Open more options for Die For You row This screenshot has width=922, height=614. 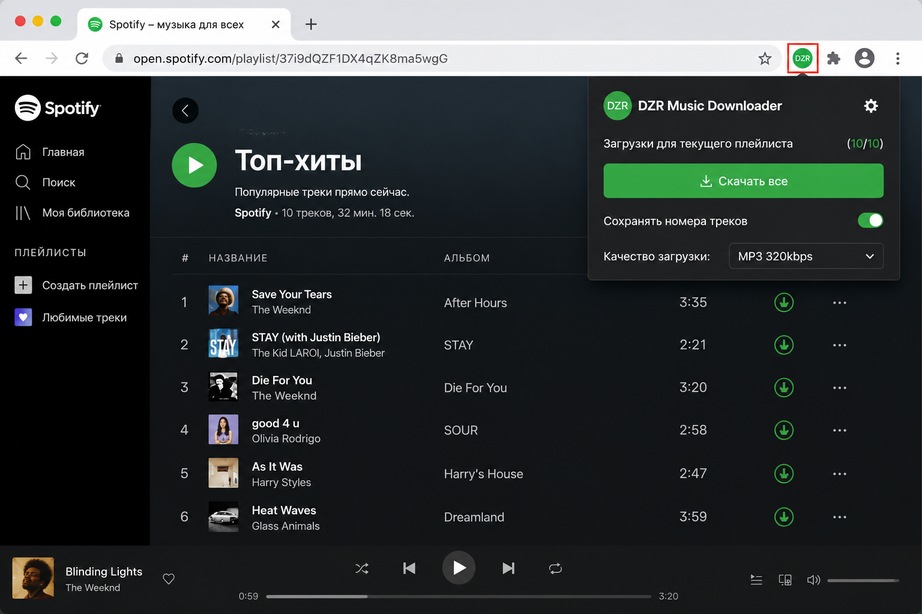point(840,388)
